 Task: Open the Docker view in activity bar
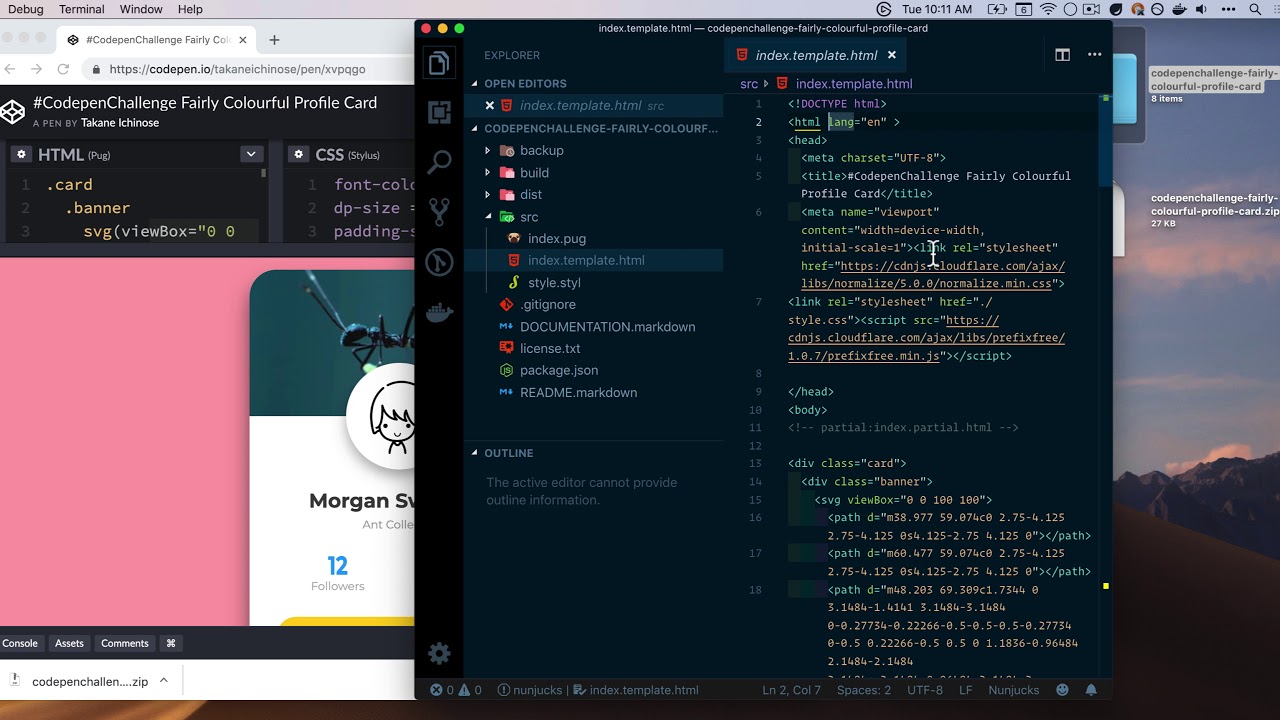point(439,313)
